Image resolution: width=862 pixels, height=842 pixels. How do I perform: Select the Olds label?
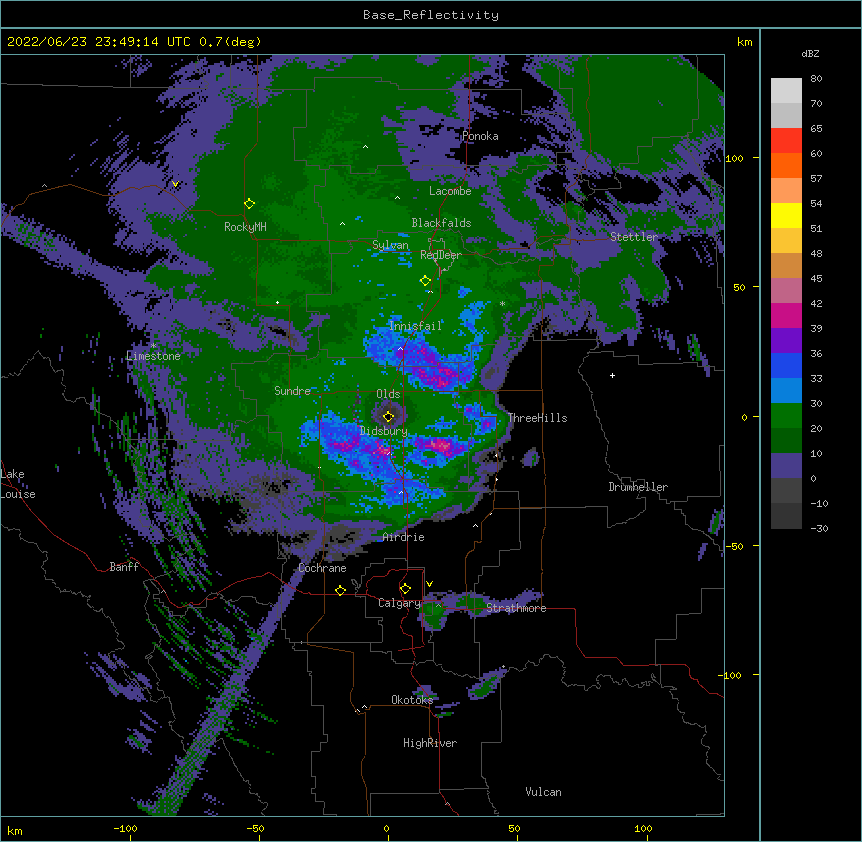coord(388,394)
